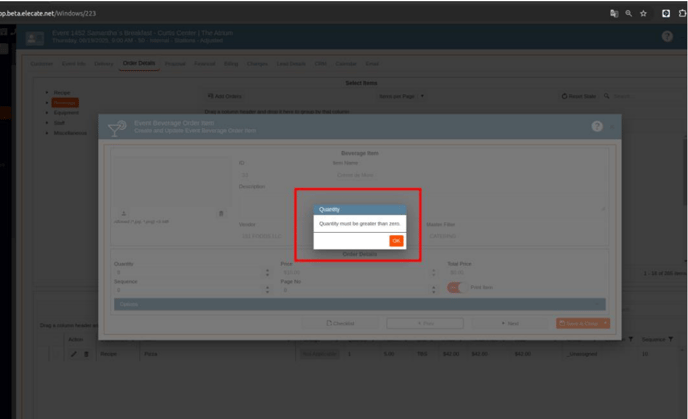Click the Checklist checkbox button
This screenshot has width=688, height=419.
340,323
